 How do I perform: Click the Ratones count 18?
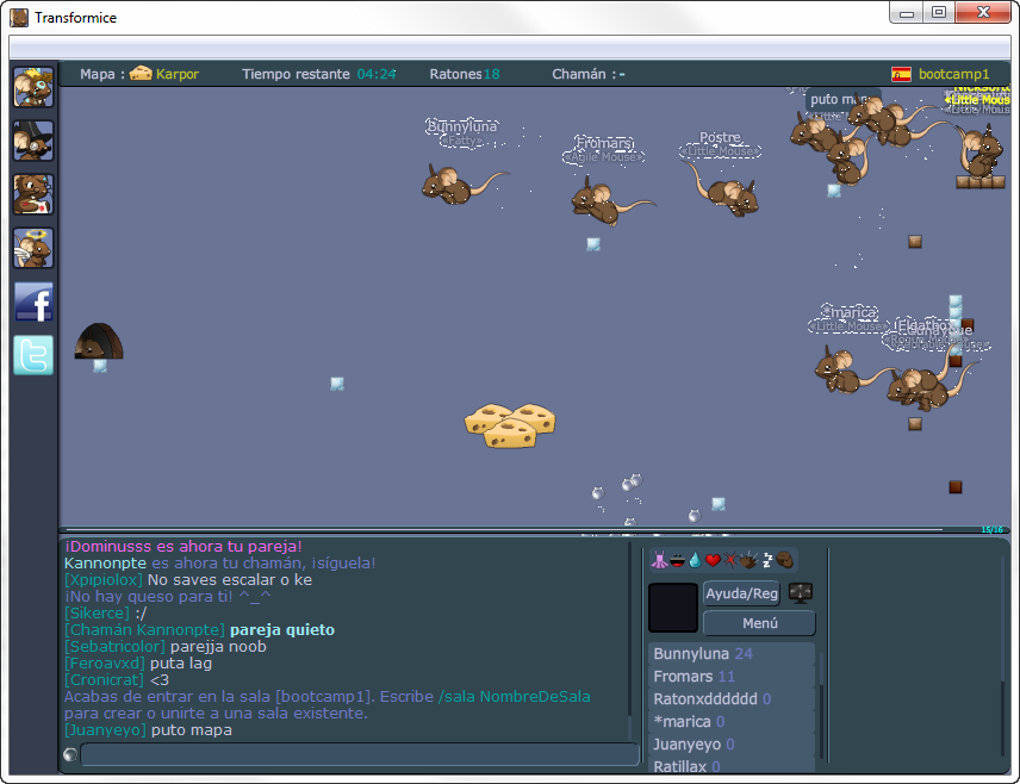(492, 74)
